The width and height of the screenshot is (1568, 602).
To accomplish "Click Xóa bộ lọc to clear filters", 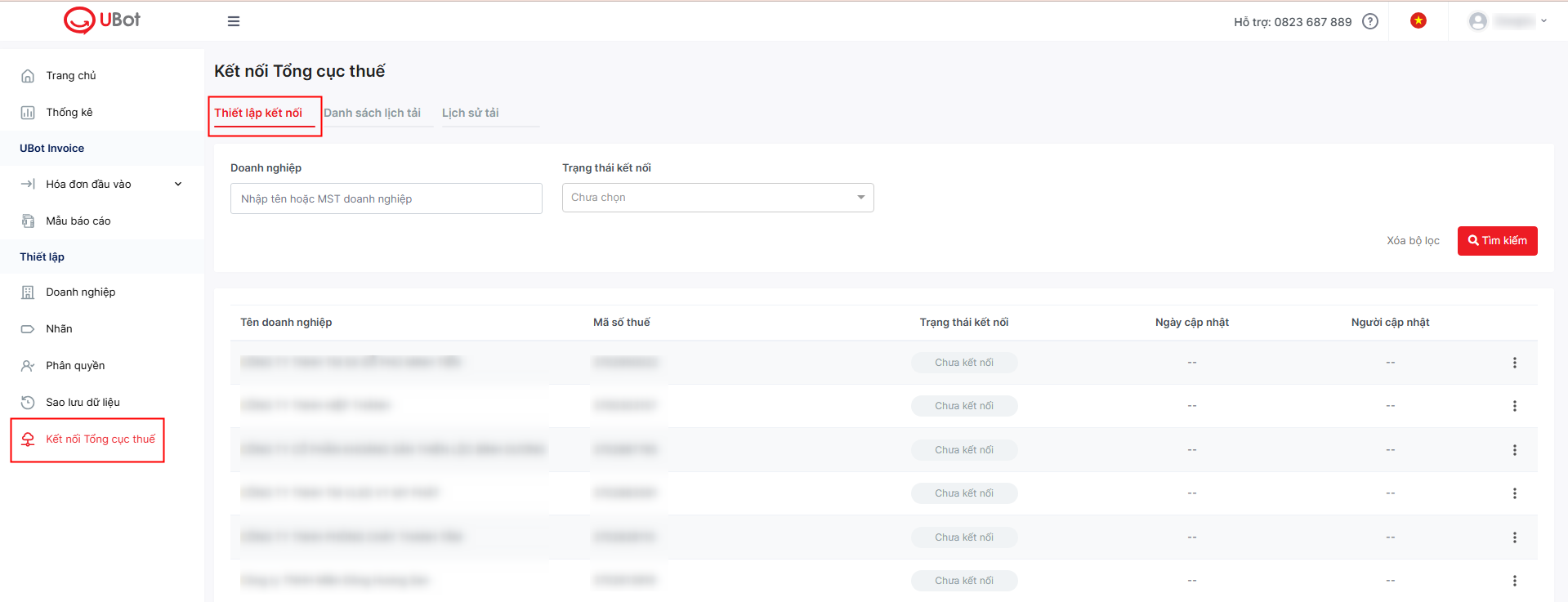I will click(x=1413, y=240).
